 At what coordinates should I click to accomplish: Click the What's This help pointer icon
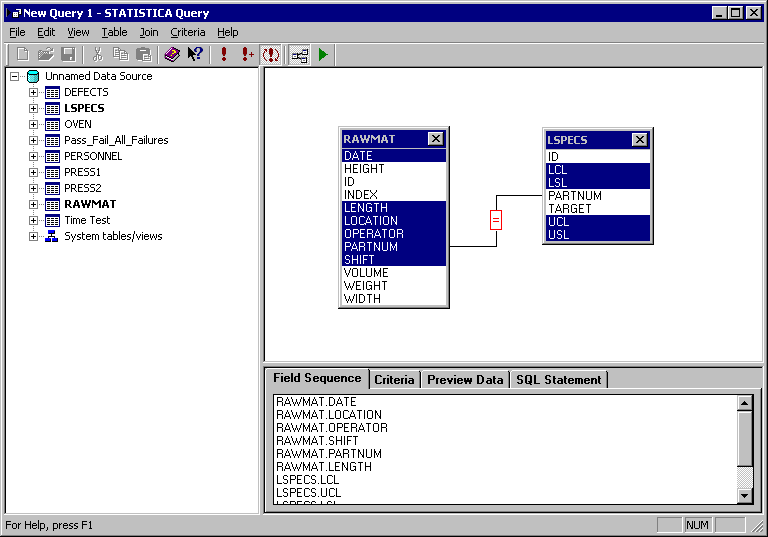[x=195, y=55]
